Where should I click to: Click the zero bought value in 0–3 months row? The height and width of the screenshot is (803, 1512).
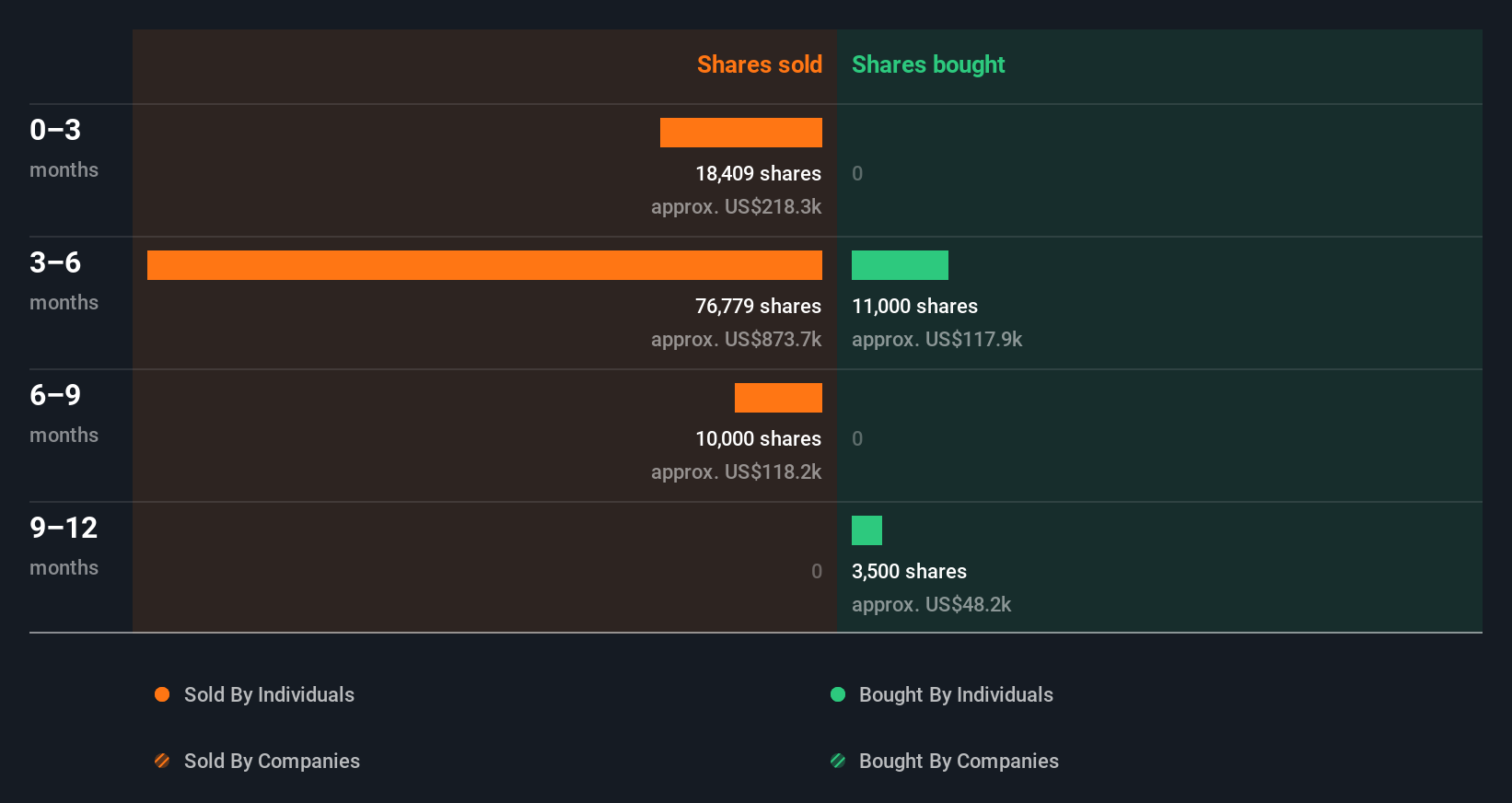pyautogui.click(x=857, y=174)
